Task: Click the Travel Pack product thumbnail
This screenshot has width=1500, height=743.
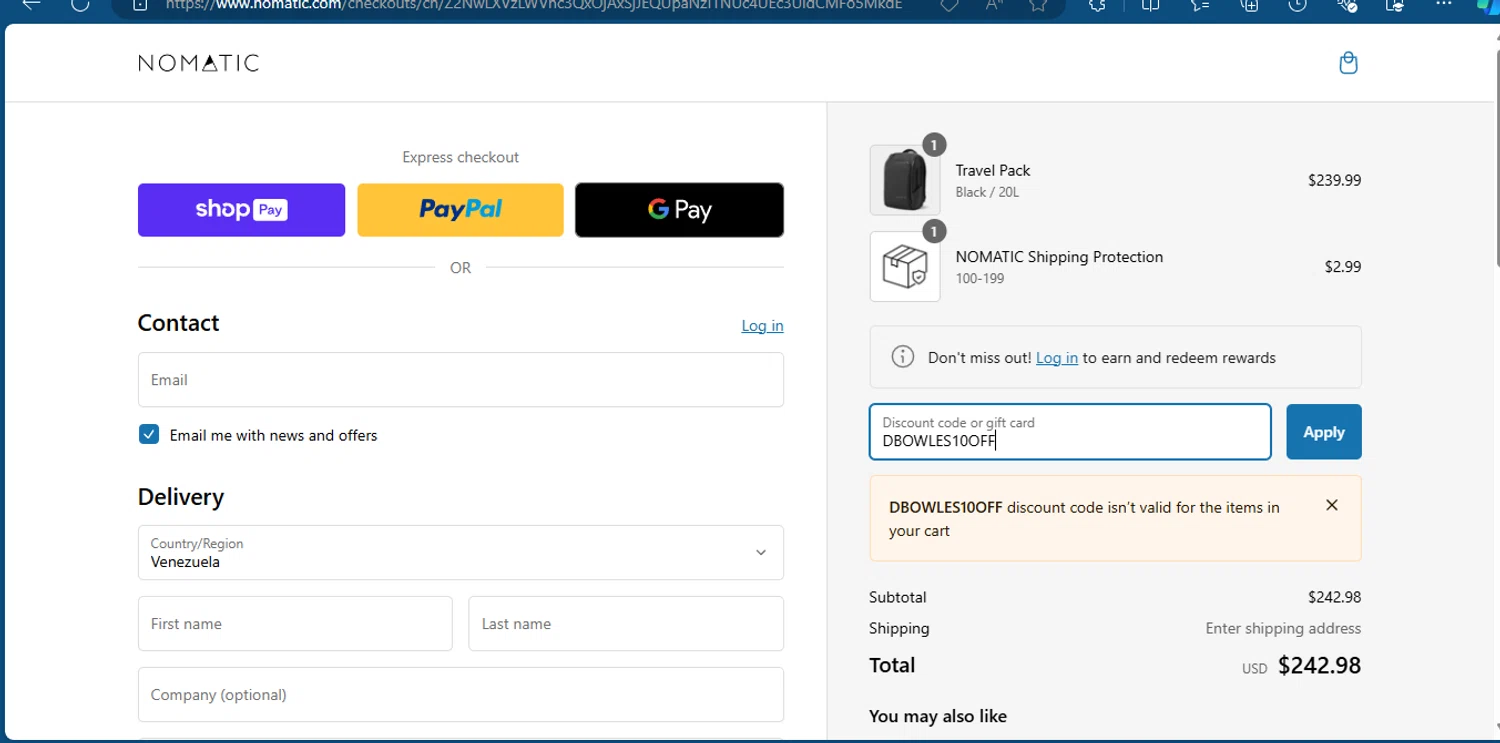Action: [x=905, y=180]
